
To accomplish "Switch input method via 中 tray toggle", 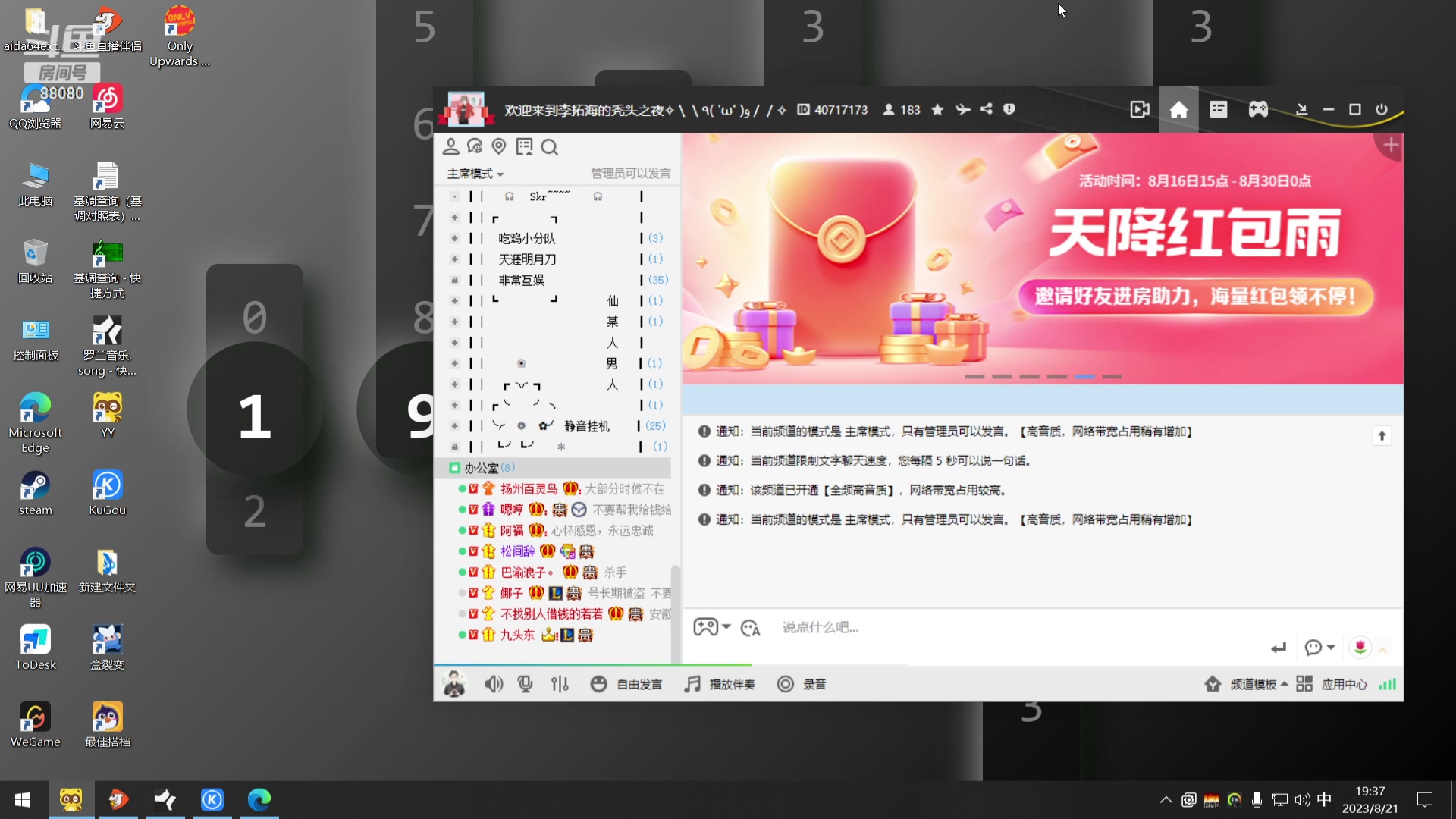I will pos(1323,799).
